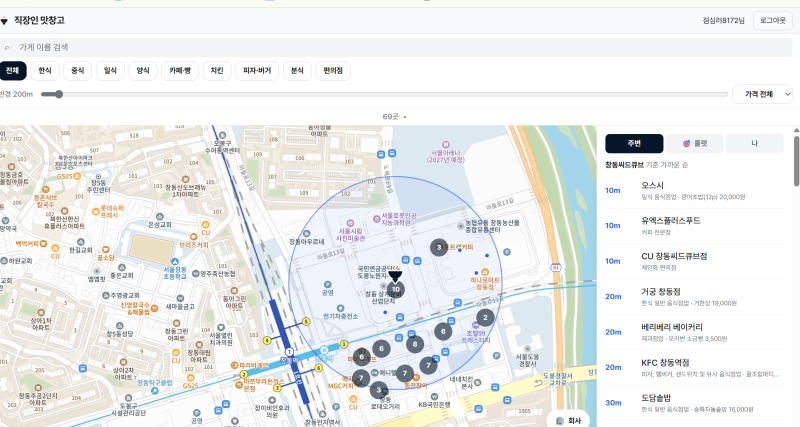Click the 전기차충전소 charging station icon
Screen dimensions: 800x427
(x=340, y=308)
